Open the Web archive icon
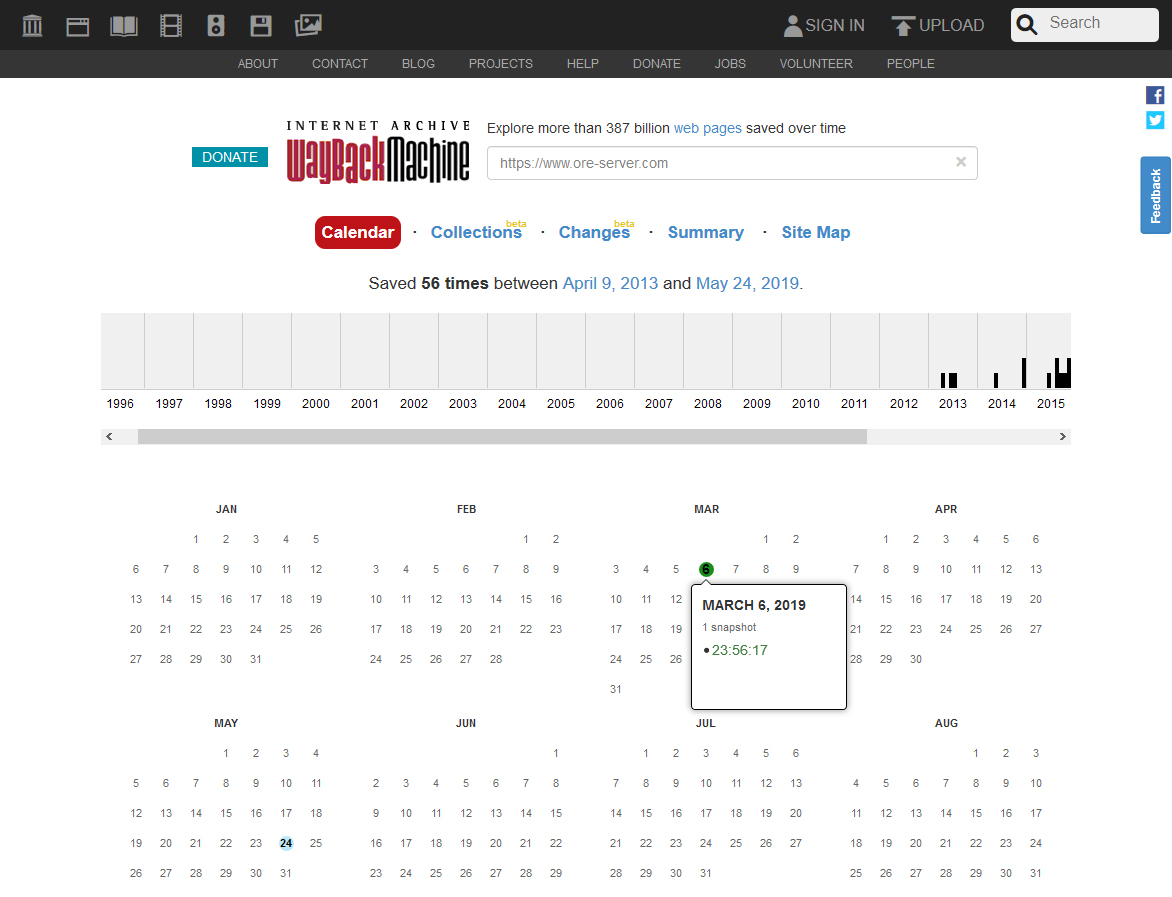Screen dimensions: 1172x897 click(78, 26)
